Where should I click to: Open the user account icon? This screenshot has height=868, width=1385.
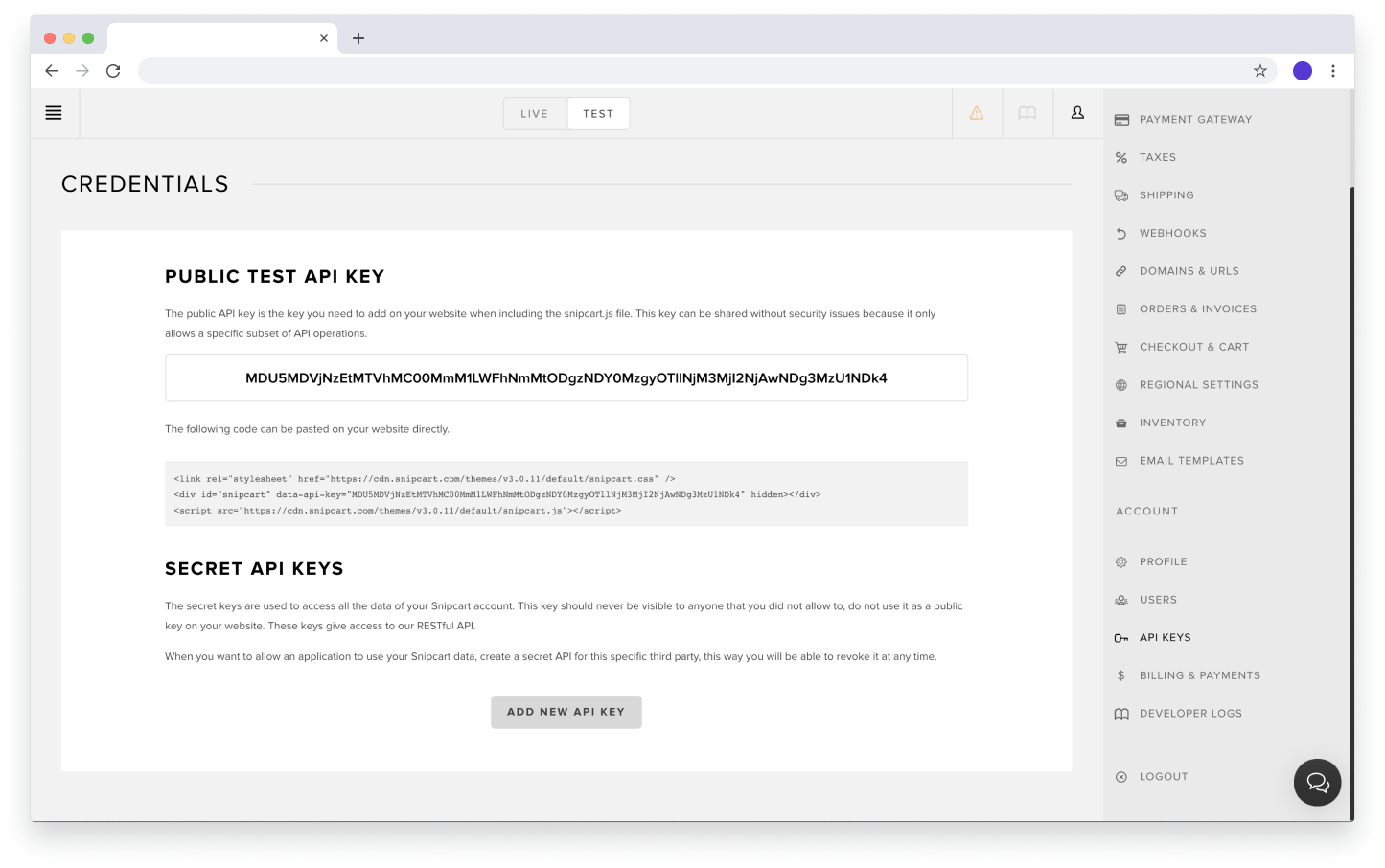click(1077, 113)
